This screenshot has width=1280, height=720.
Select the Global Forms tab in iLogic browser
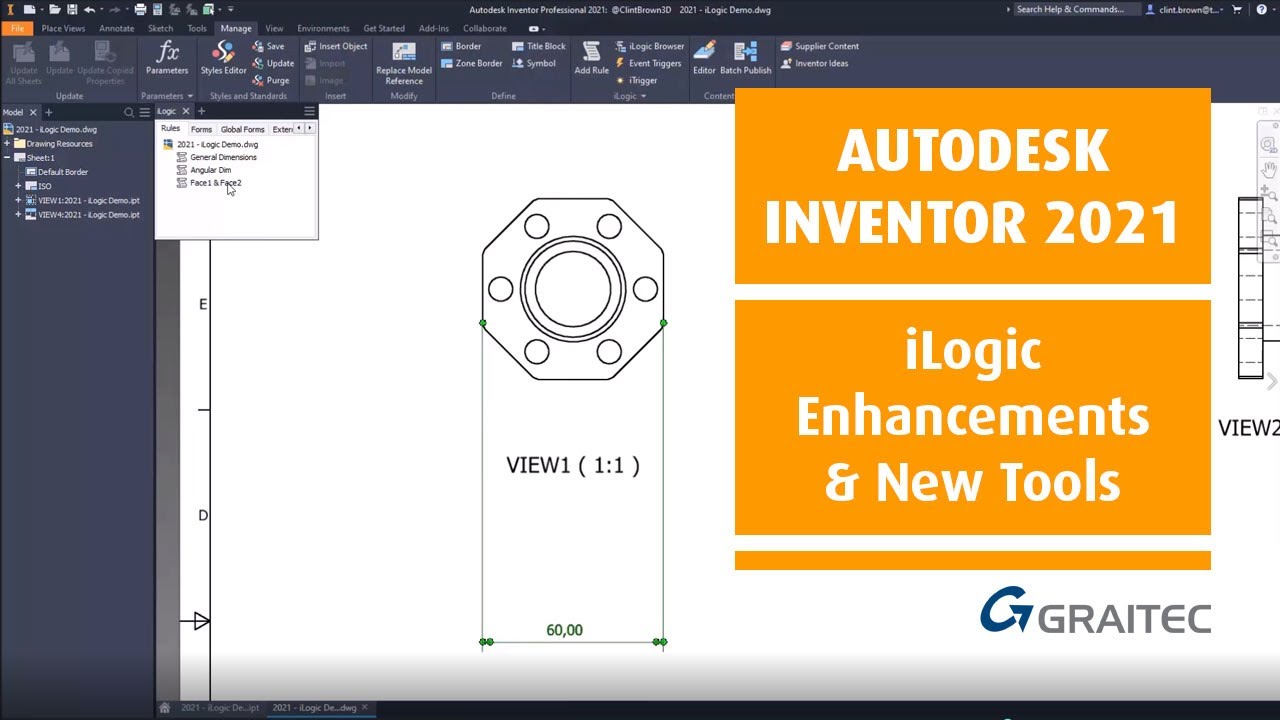click(x=243, y=129)
